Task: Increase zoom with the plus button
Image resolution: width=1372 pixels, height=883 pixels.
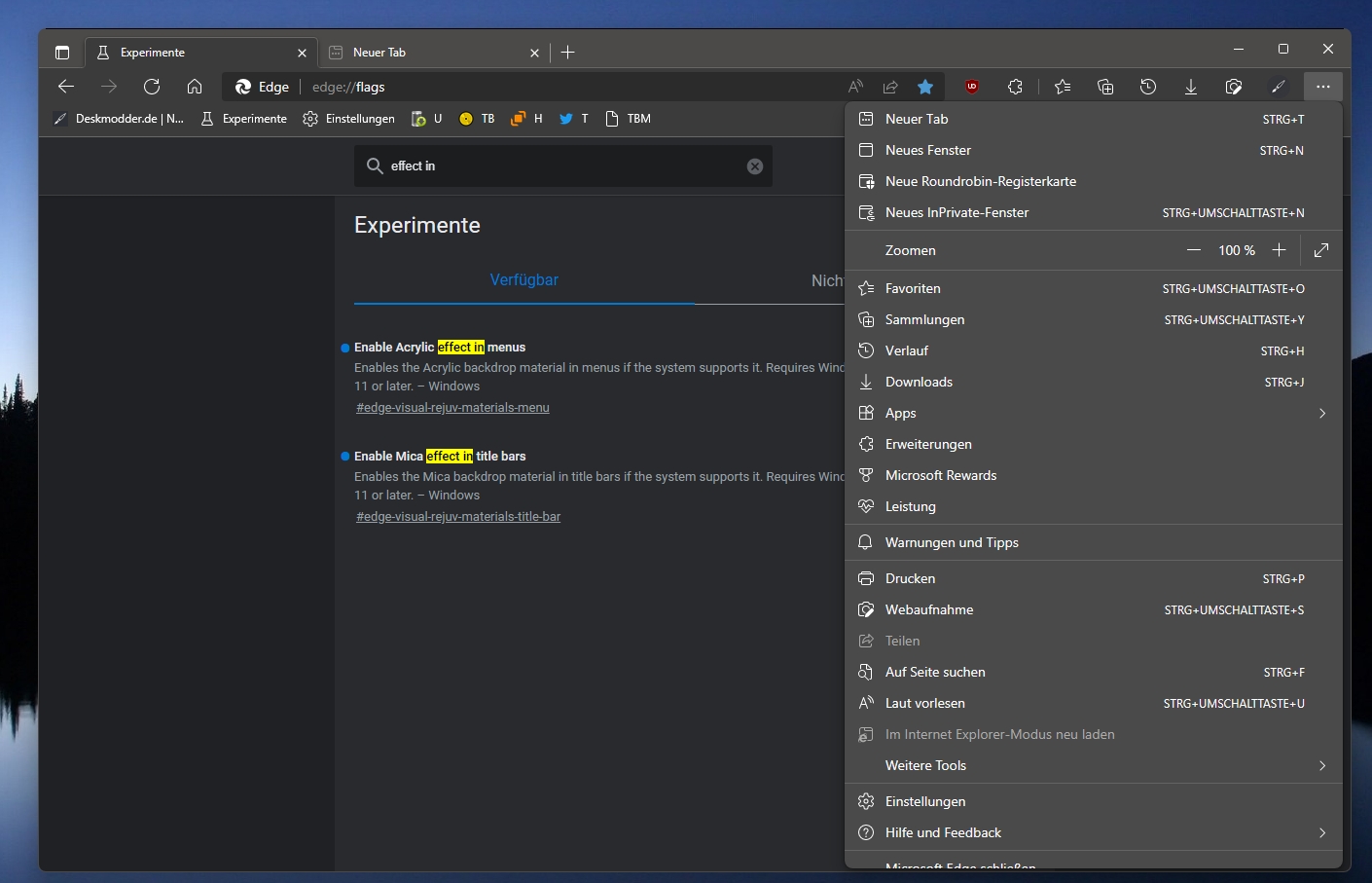Action: [1280, 250]
